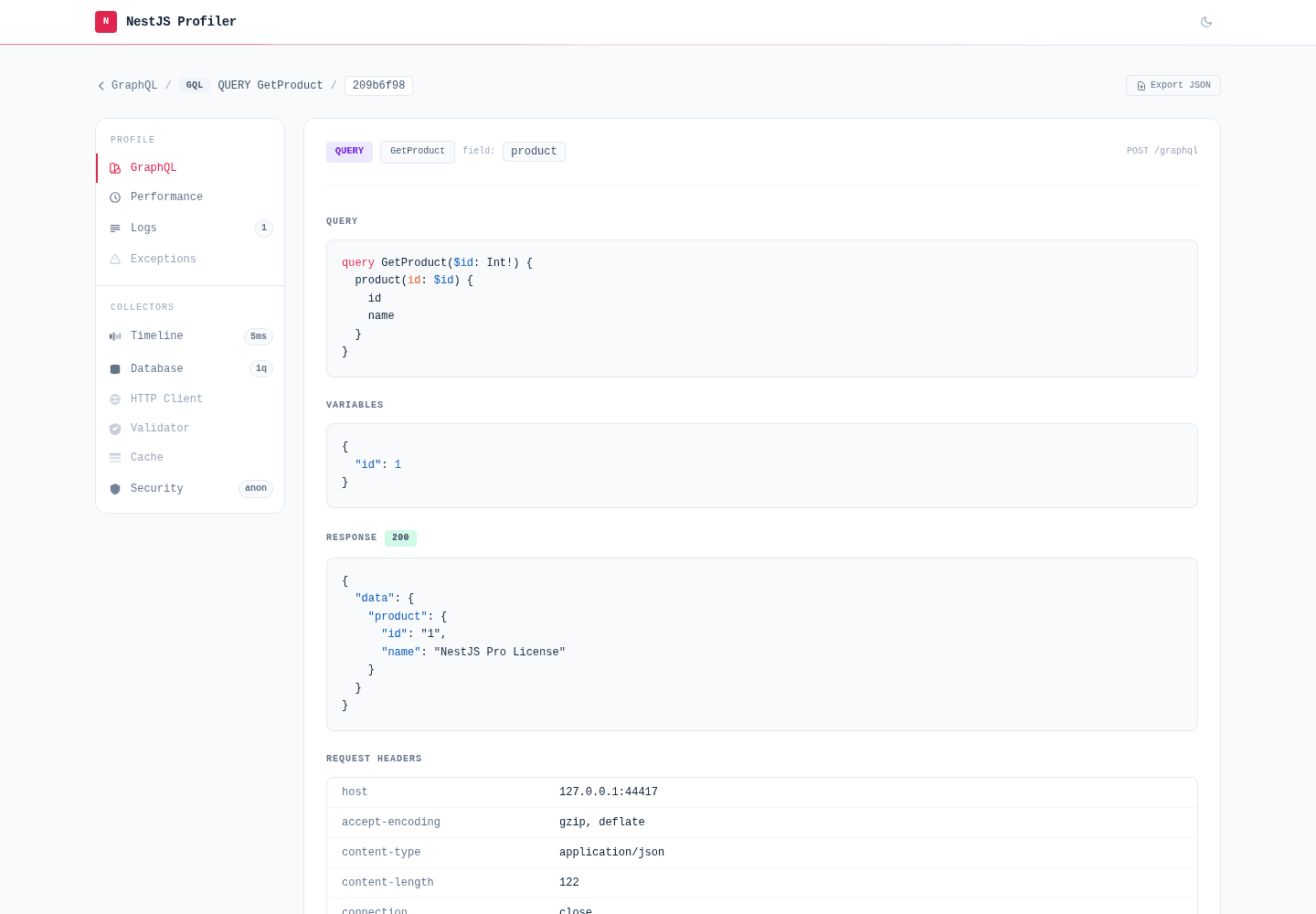Click the host header value 127.0.0.1:44417

(x=609, y=792)
